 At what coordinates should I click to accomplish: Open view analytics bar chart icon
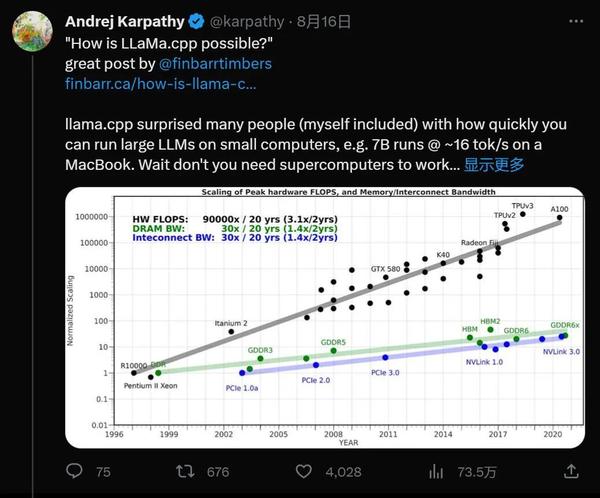[x=436, y=471]
